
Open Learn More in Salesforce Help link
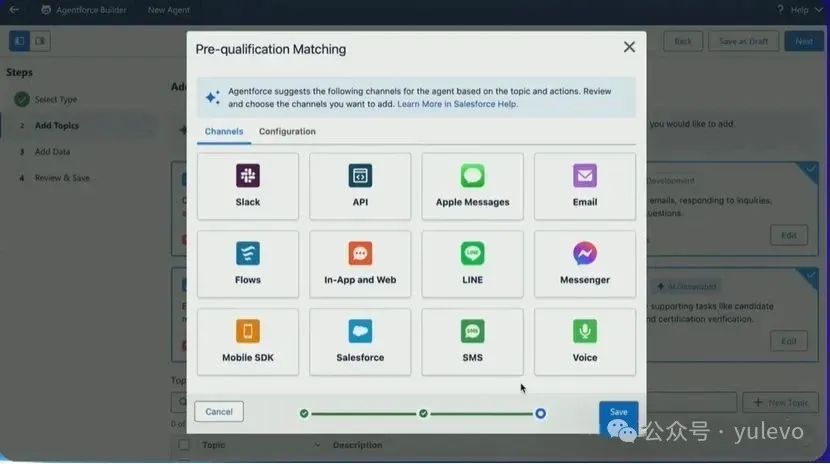coord(457,104)
